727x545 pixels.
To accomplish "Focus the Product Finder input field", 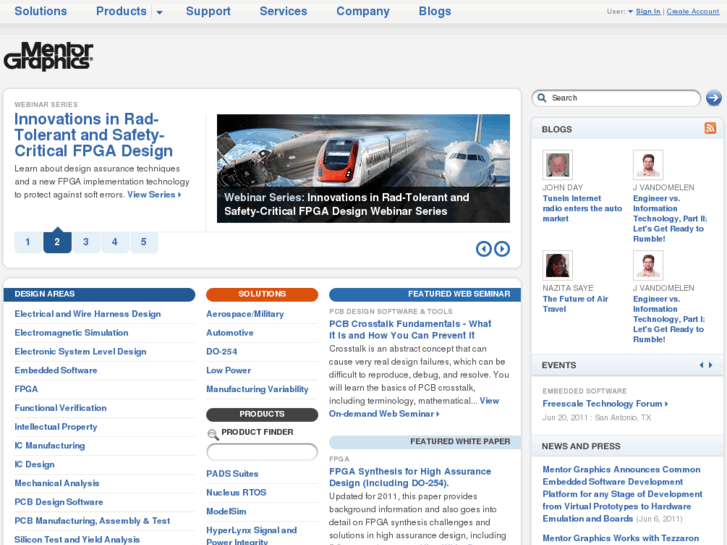I will [262, 452].
